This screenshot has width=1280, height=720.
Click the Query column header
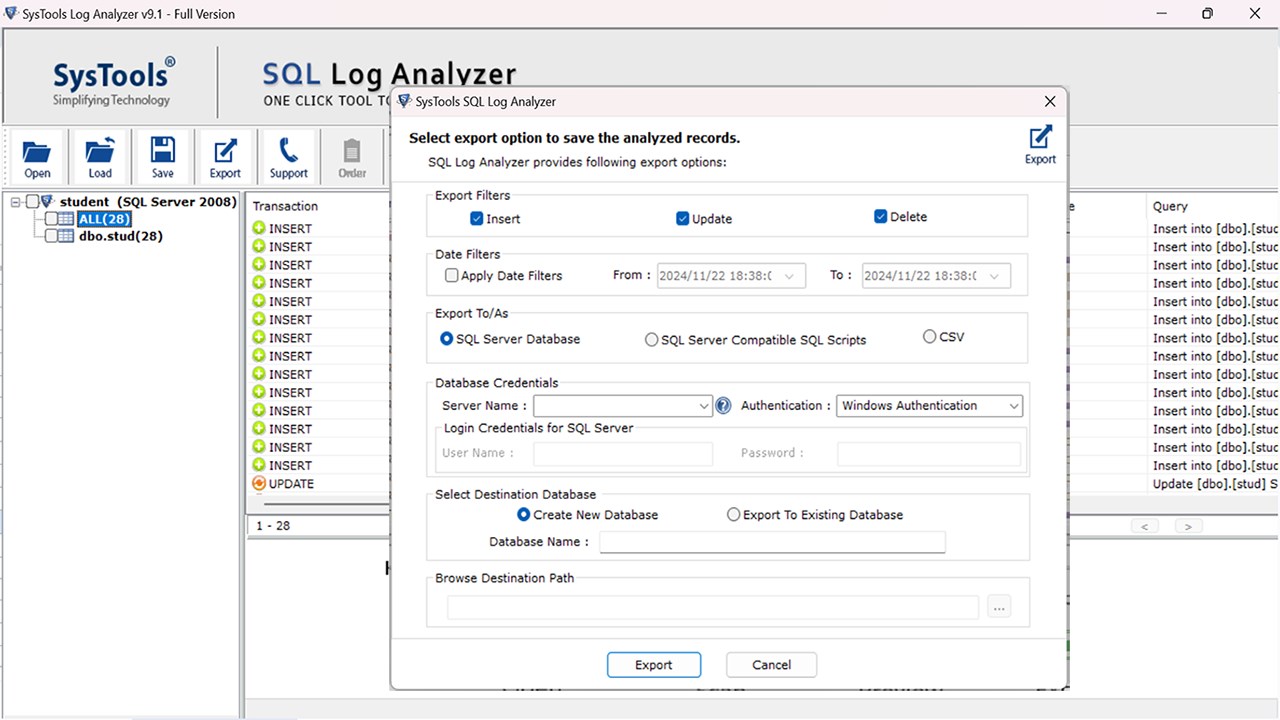1170,206
